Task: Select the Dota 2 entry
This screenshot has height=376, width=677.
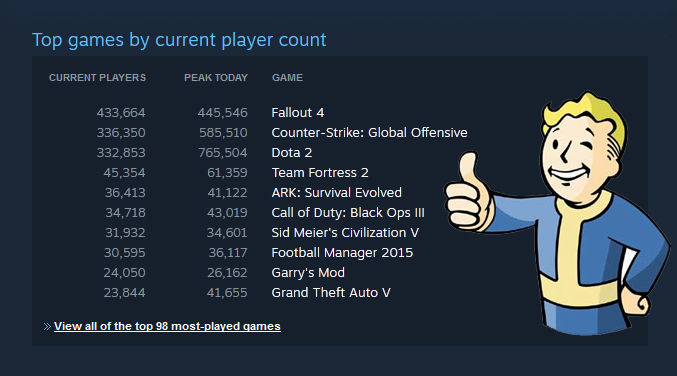Action: pos(291,153)
